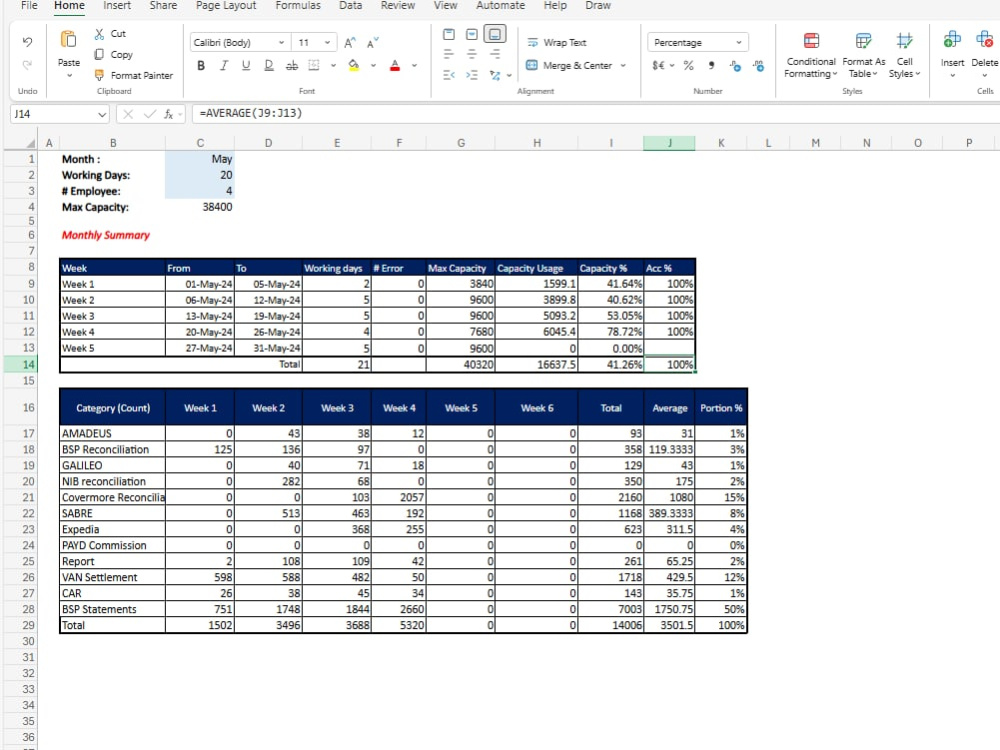1000x750 pixels.
Task: Apply the yellow fill color
Action: click(x=354, y=65)
